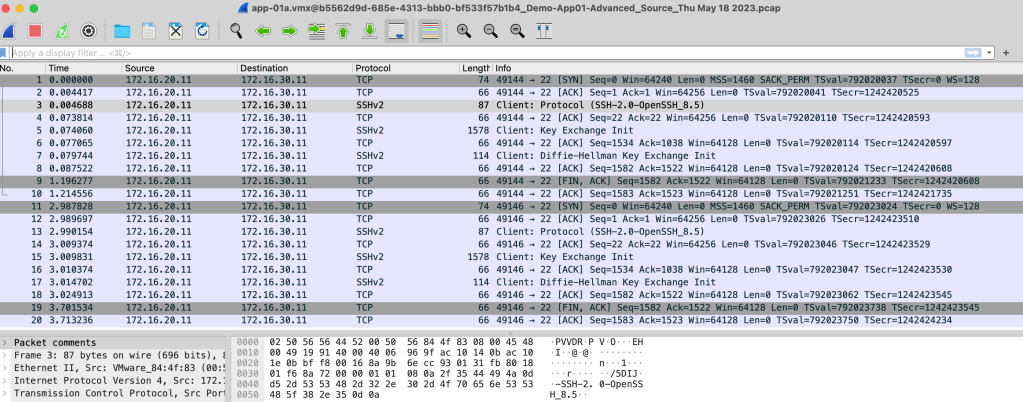
Task: Restart the current capture
Action: [x=61, y=31]
